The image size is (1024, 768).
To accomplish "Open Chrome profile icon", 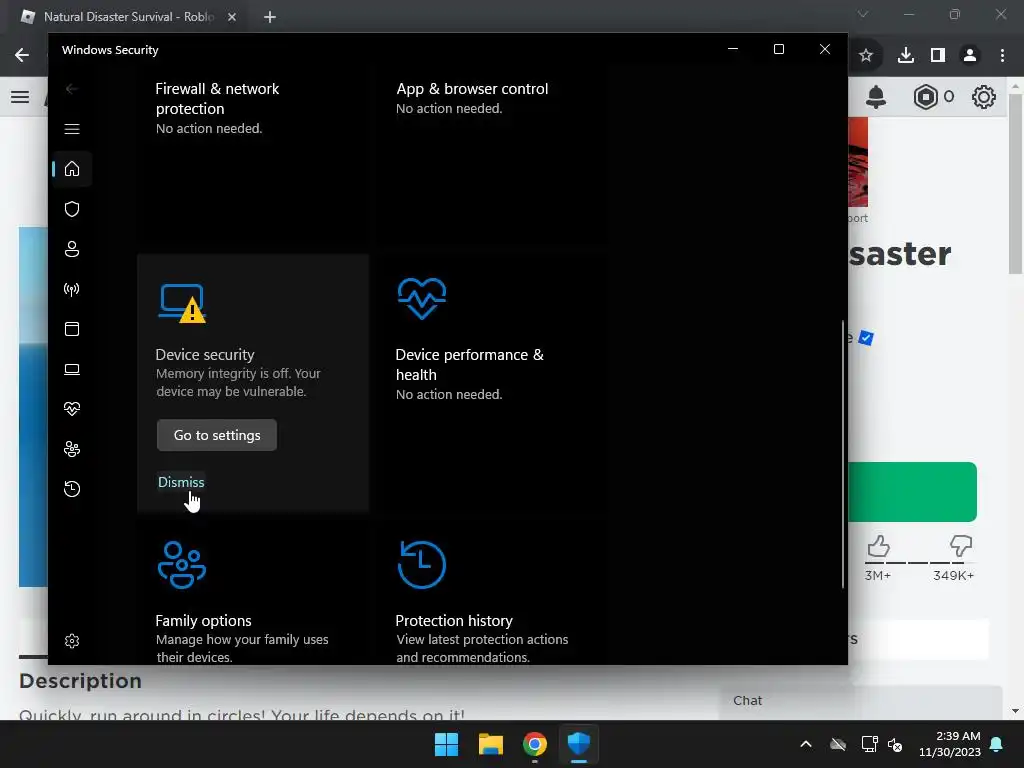I will 970,56.
